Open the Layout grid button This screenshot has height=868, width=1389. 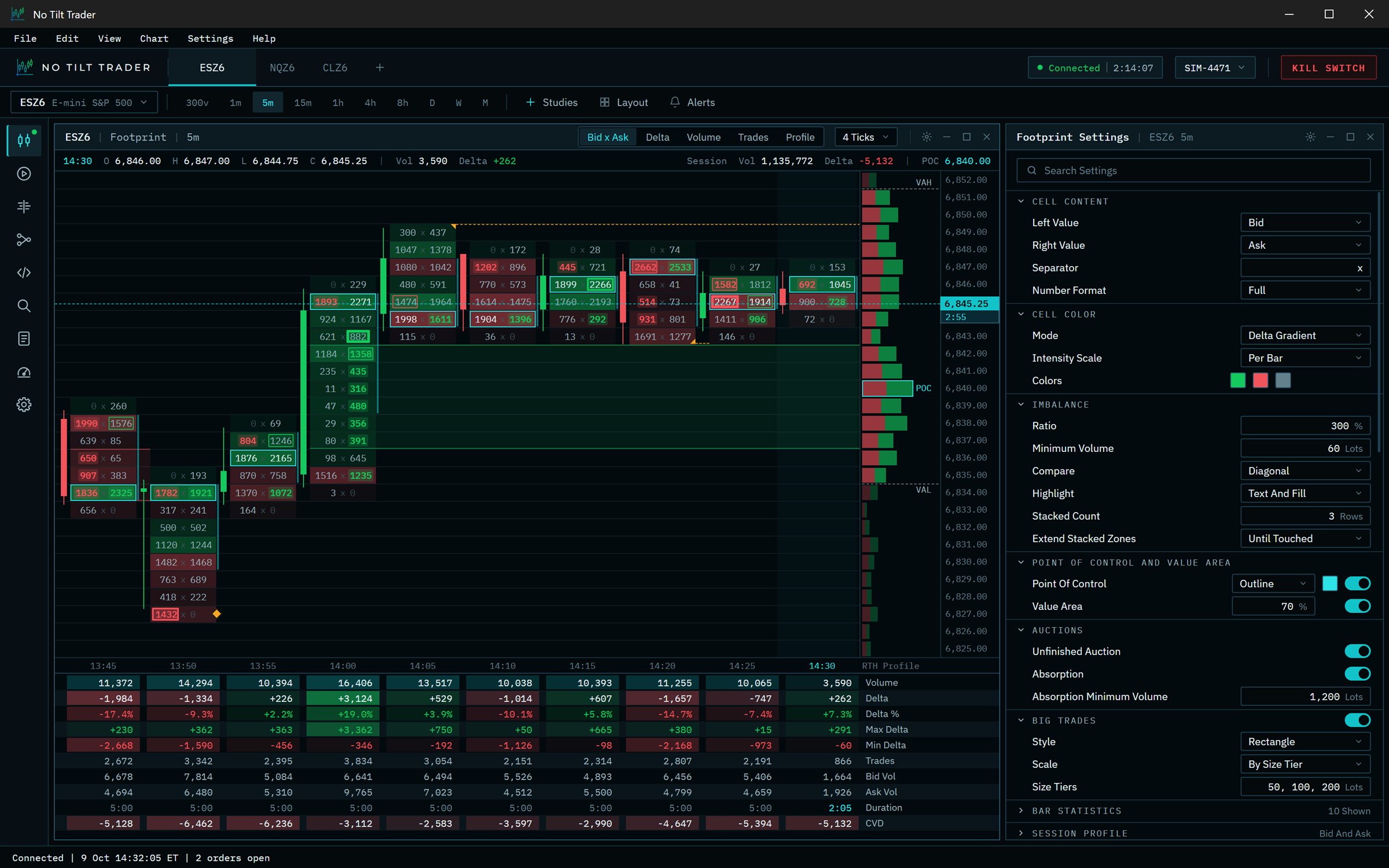624,102
